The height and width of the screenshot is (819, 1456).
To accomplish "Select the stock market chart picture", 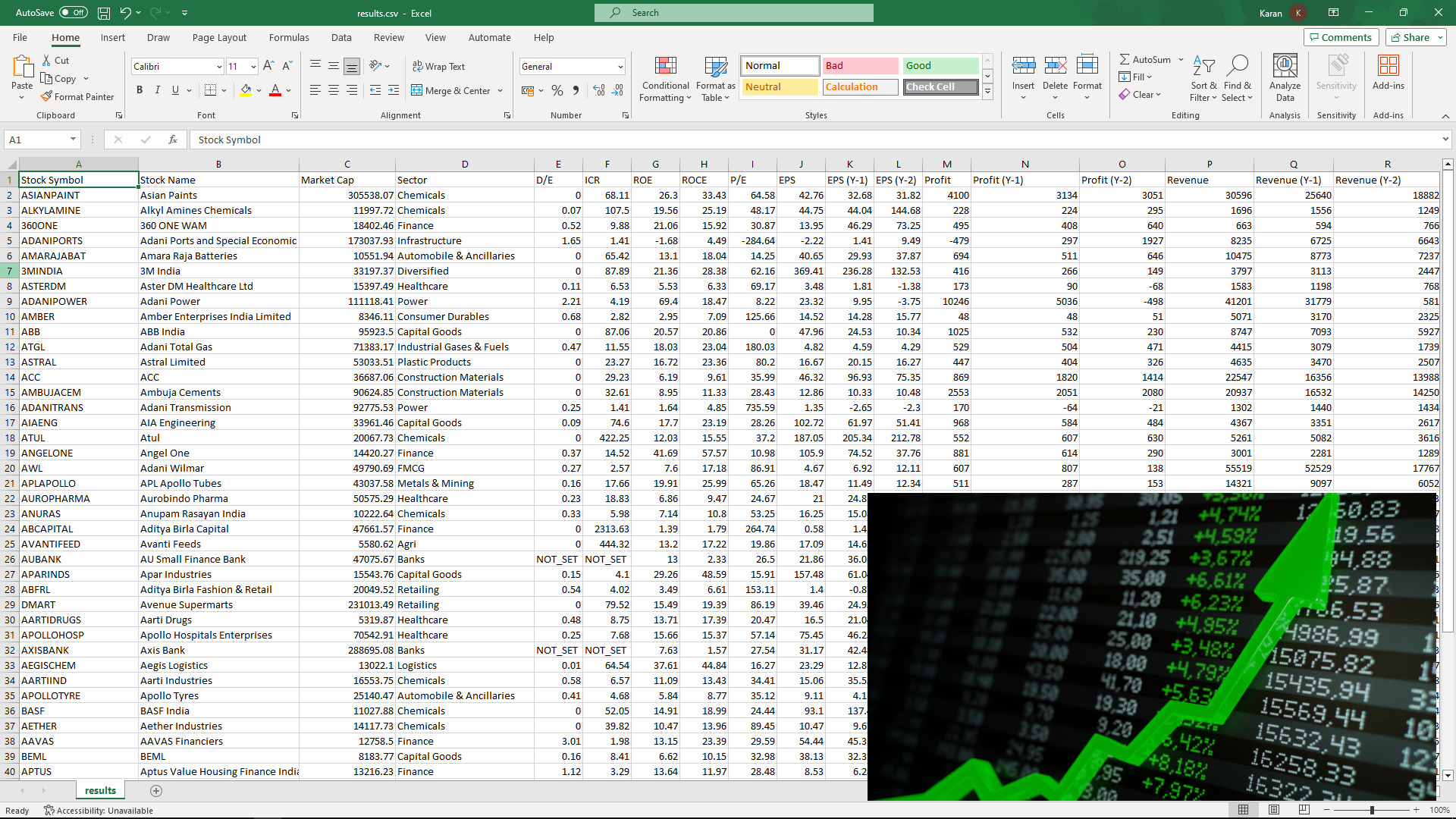I will coord(1152,647).
